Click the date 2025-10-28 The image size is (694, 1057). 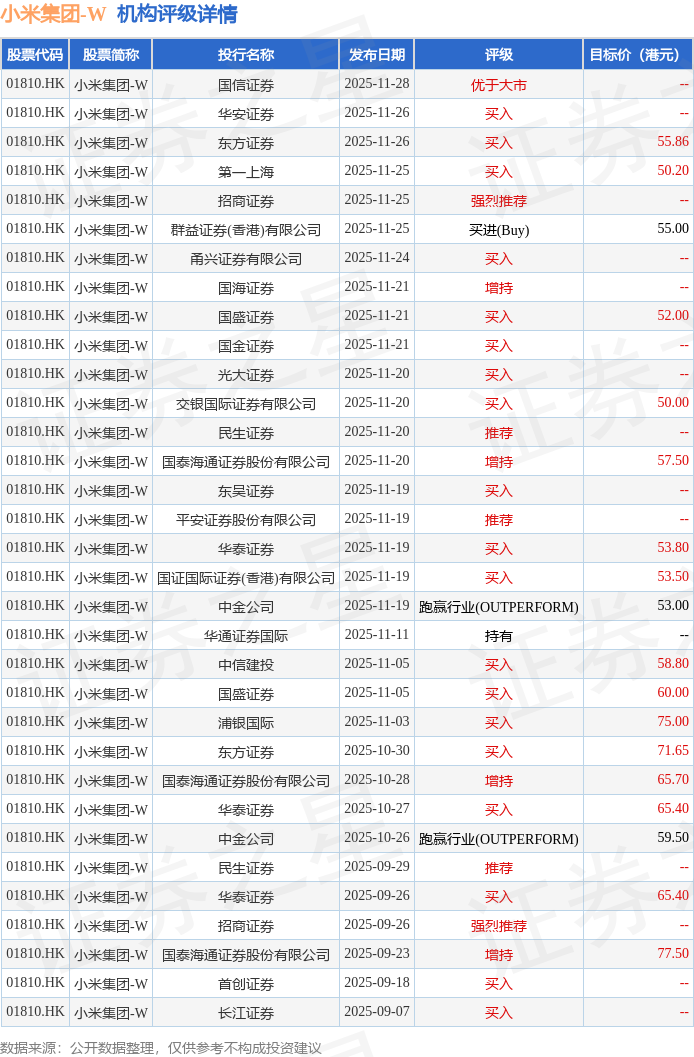[x=377, y=779]
